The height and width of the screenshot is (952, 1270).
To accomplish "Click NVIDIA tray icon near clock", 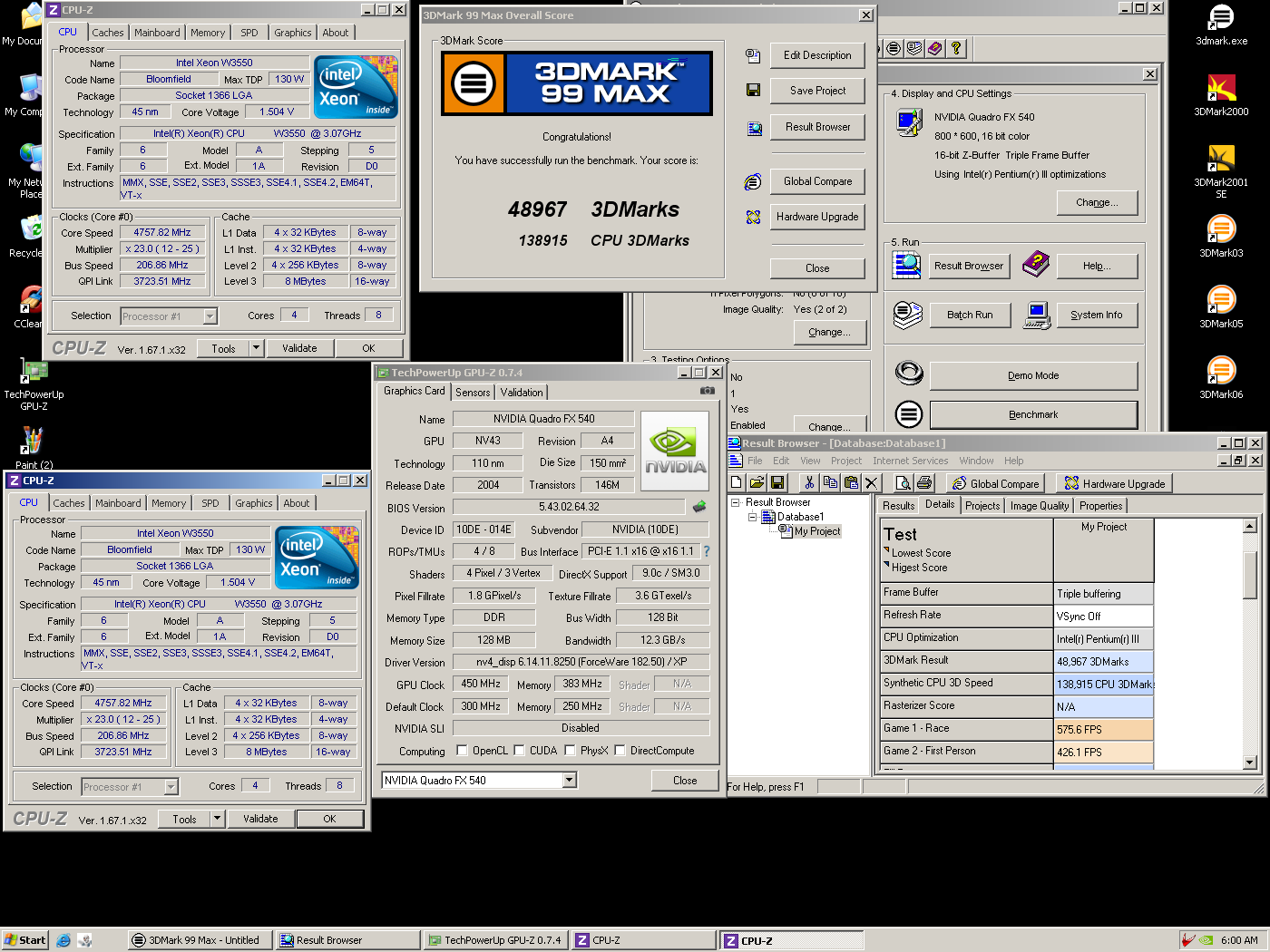I will pyautogui.click(x=1206, y=940).
